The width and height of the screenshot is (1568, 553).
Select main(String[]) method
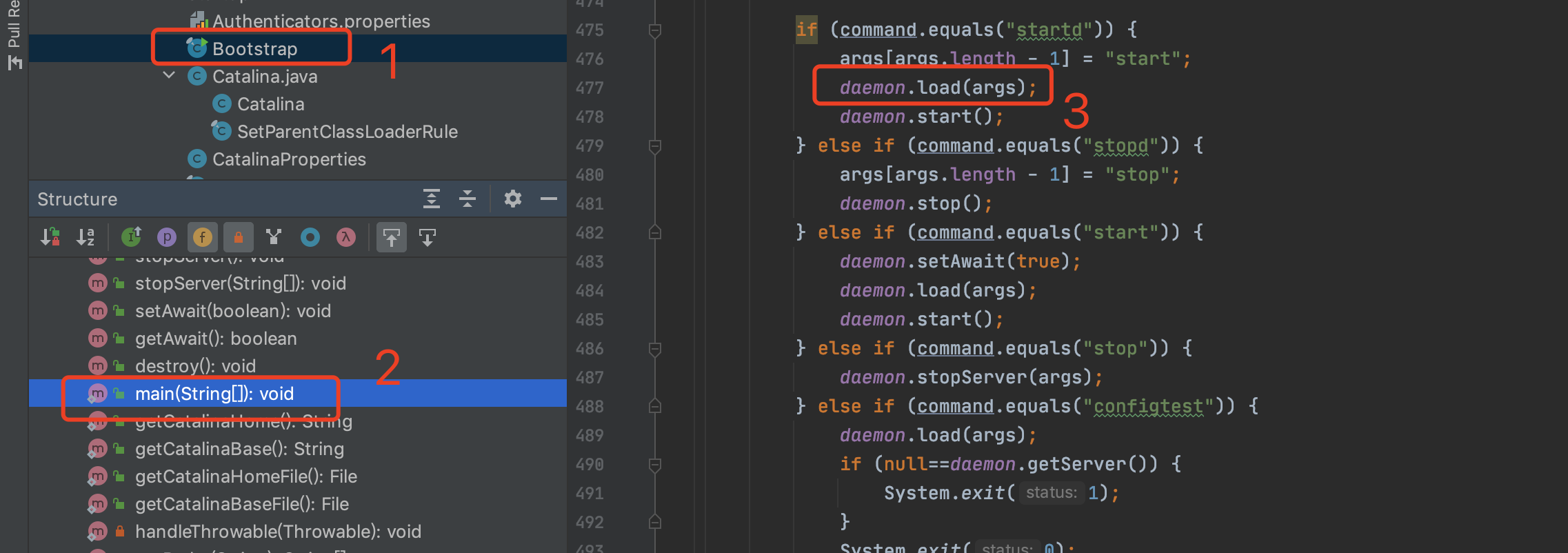coord(214,394)
